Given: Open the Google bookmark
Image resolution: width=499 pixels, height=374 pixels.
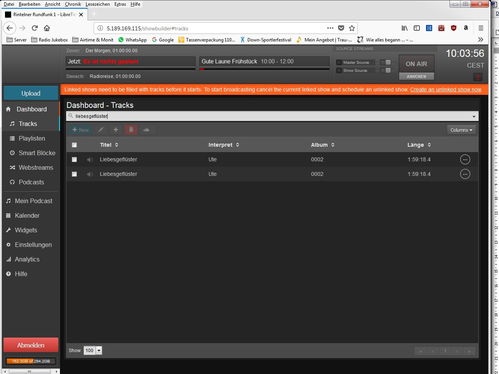Looking at the screenshot, I should (163, 40).
